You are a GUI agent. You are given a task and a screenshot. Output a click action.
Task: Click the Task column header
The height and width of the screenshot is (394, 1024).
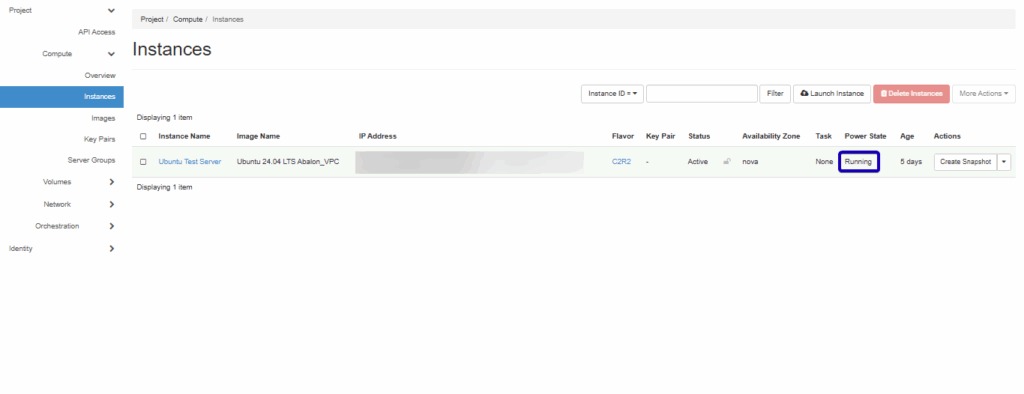(x=824, y=136)
